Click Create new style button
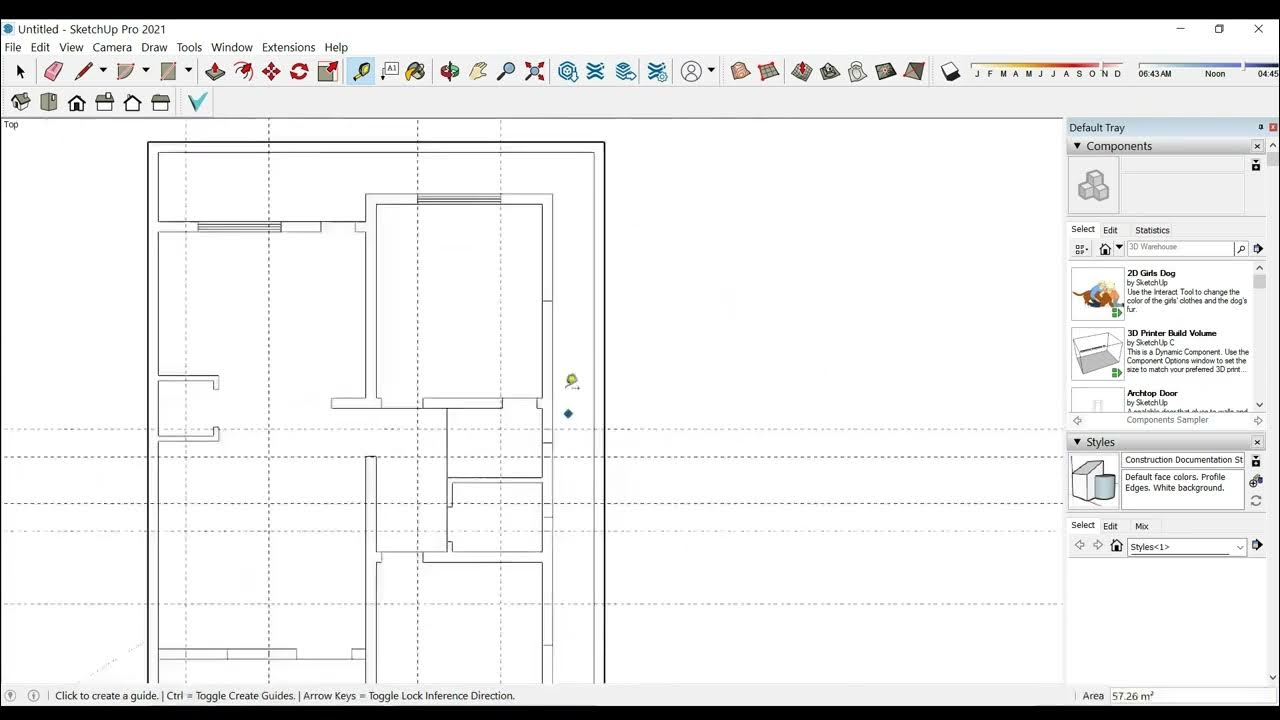The width and height of the screenshot is (1280, 720). point(1256,481)
